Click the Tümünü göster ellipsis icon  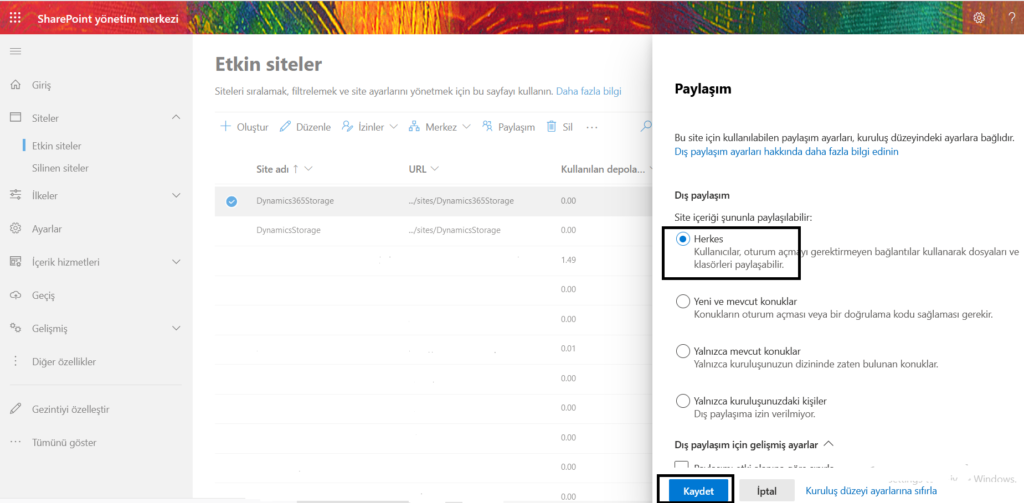[16, 442]
